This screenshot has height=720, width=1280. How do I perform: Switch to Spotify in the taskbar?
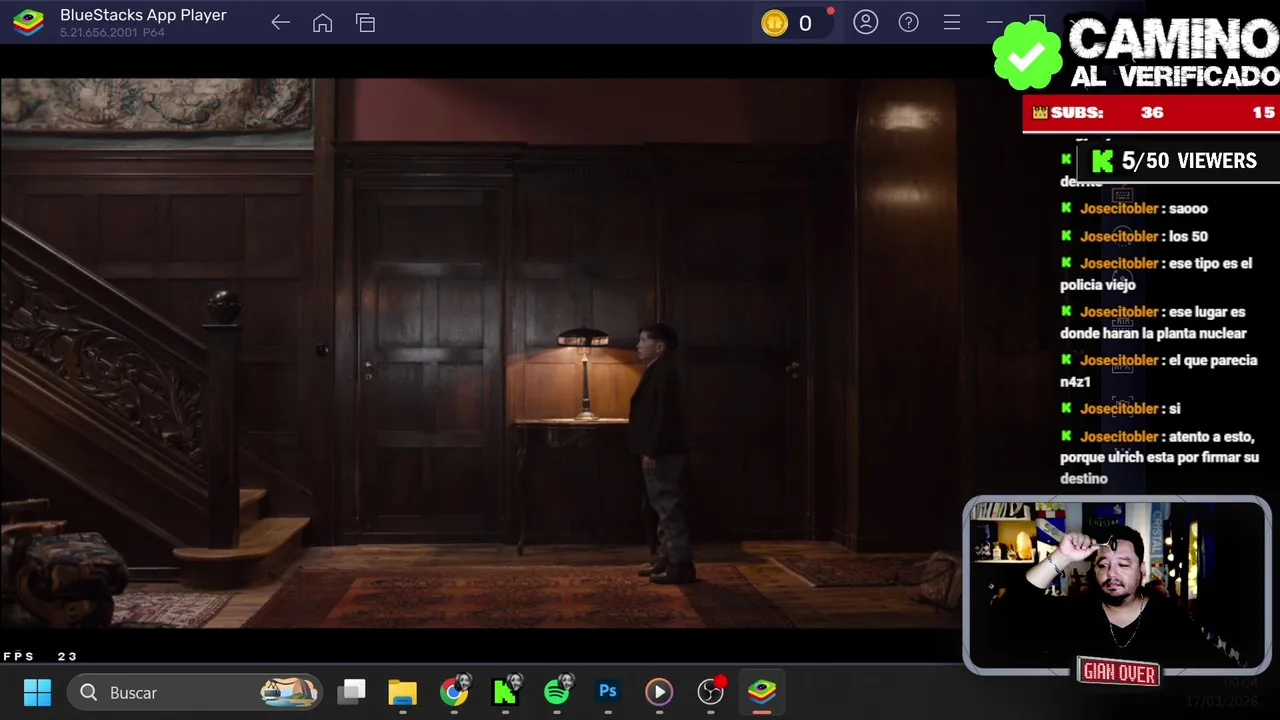557,692
